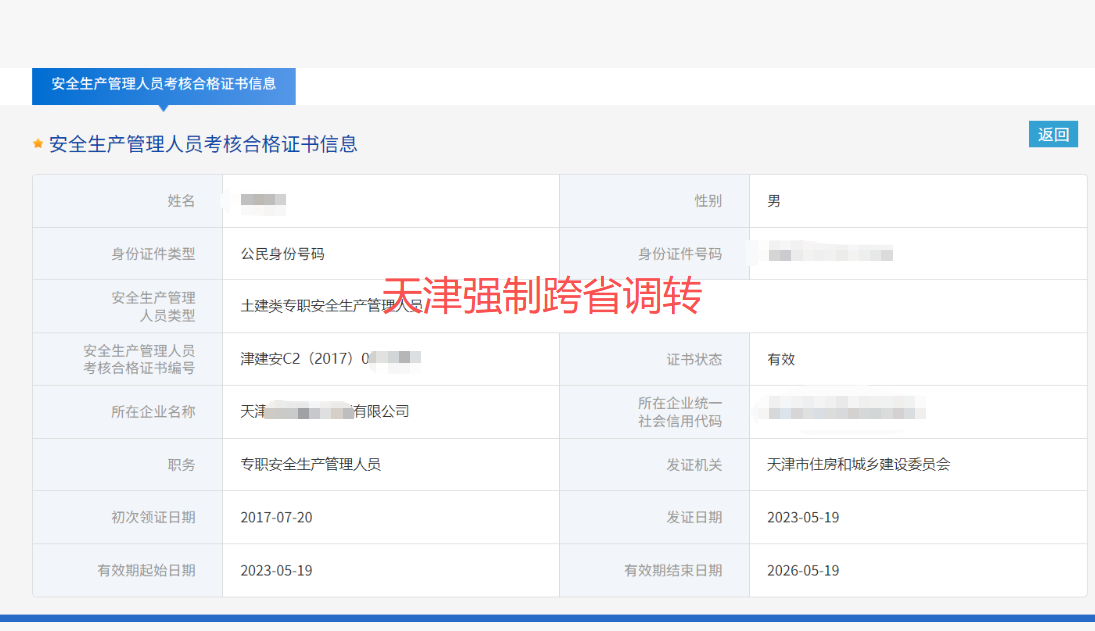Click the 性别 value showing 男
The image size is (1095, 631).
point(770,200)
